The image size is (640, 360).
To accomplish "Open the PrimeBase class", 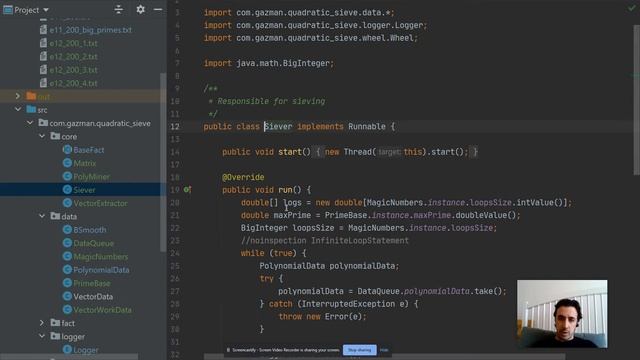I will (x=91, y=283).
